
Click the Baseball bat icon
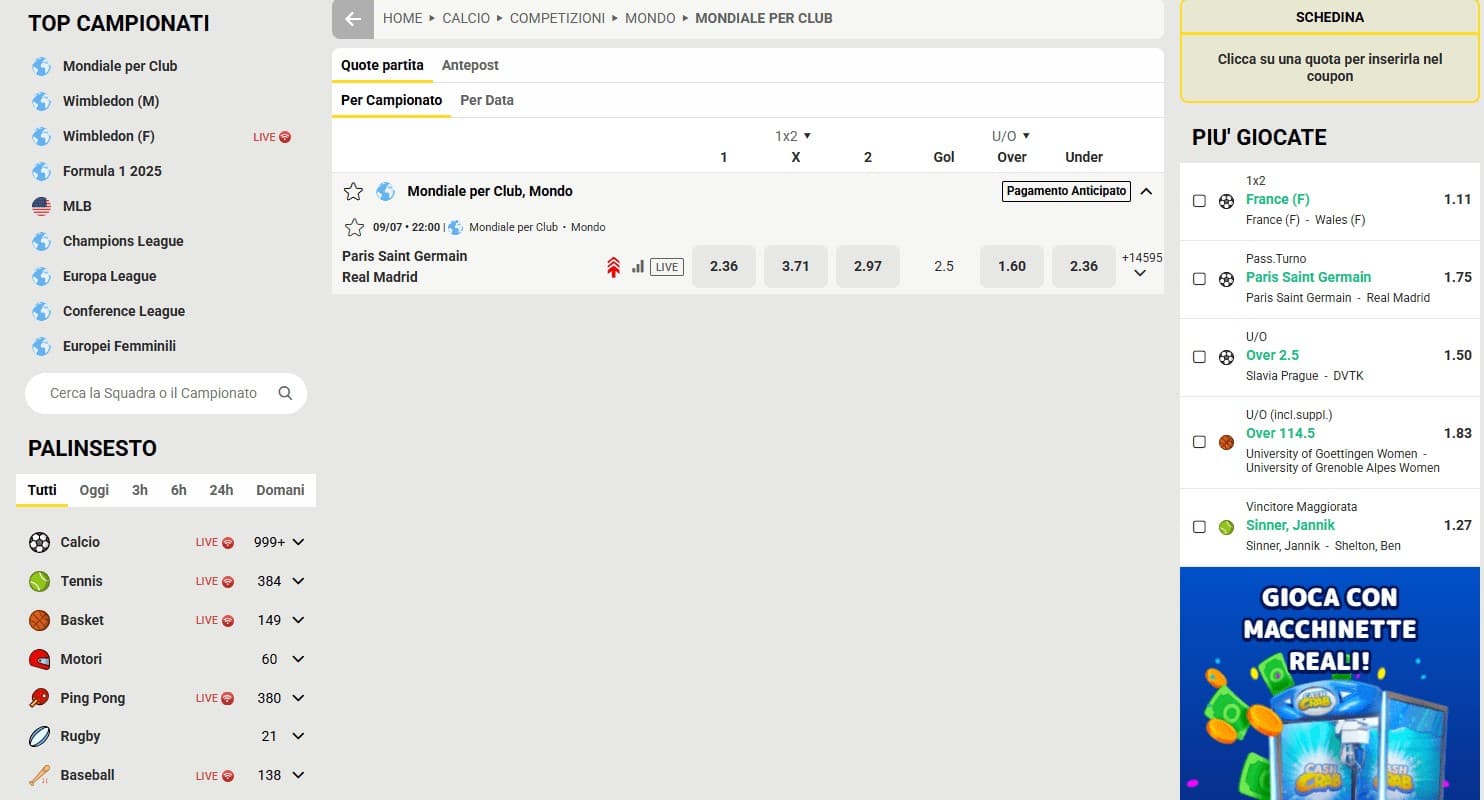pyautogui.click(x=39, y=775)
